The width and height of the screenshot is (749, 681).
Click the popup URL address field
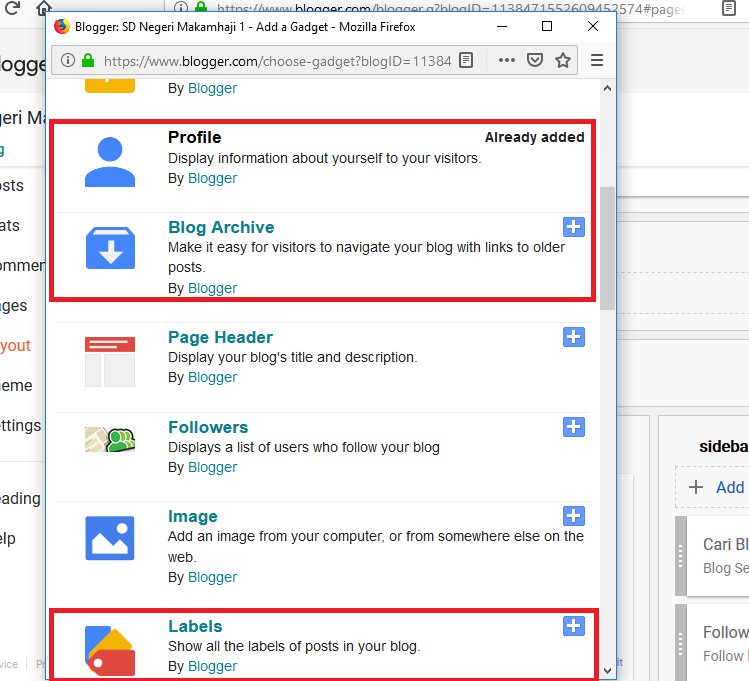277,61
